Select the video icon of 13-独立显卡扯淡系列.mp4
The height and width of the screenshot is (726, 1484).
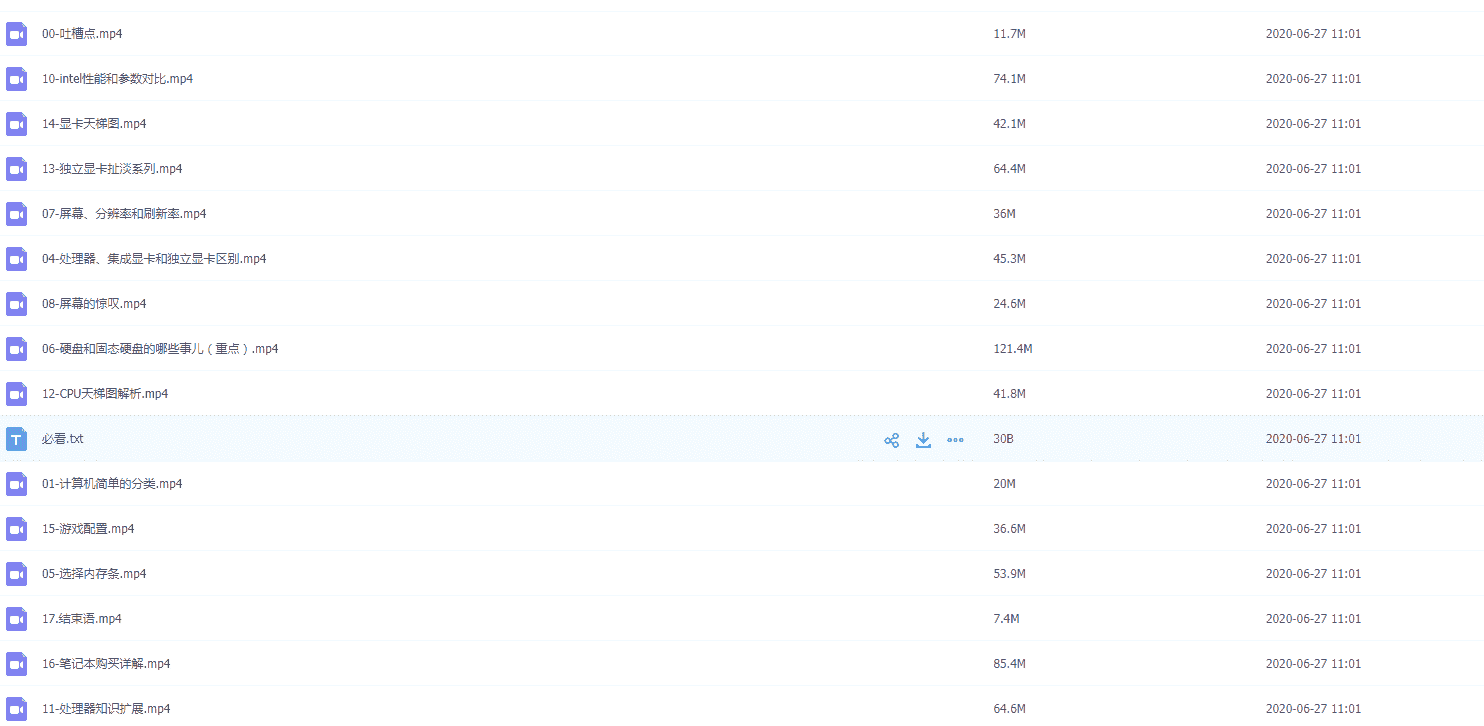point(16,169)
